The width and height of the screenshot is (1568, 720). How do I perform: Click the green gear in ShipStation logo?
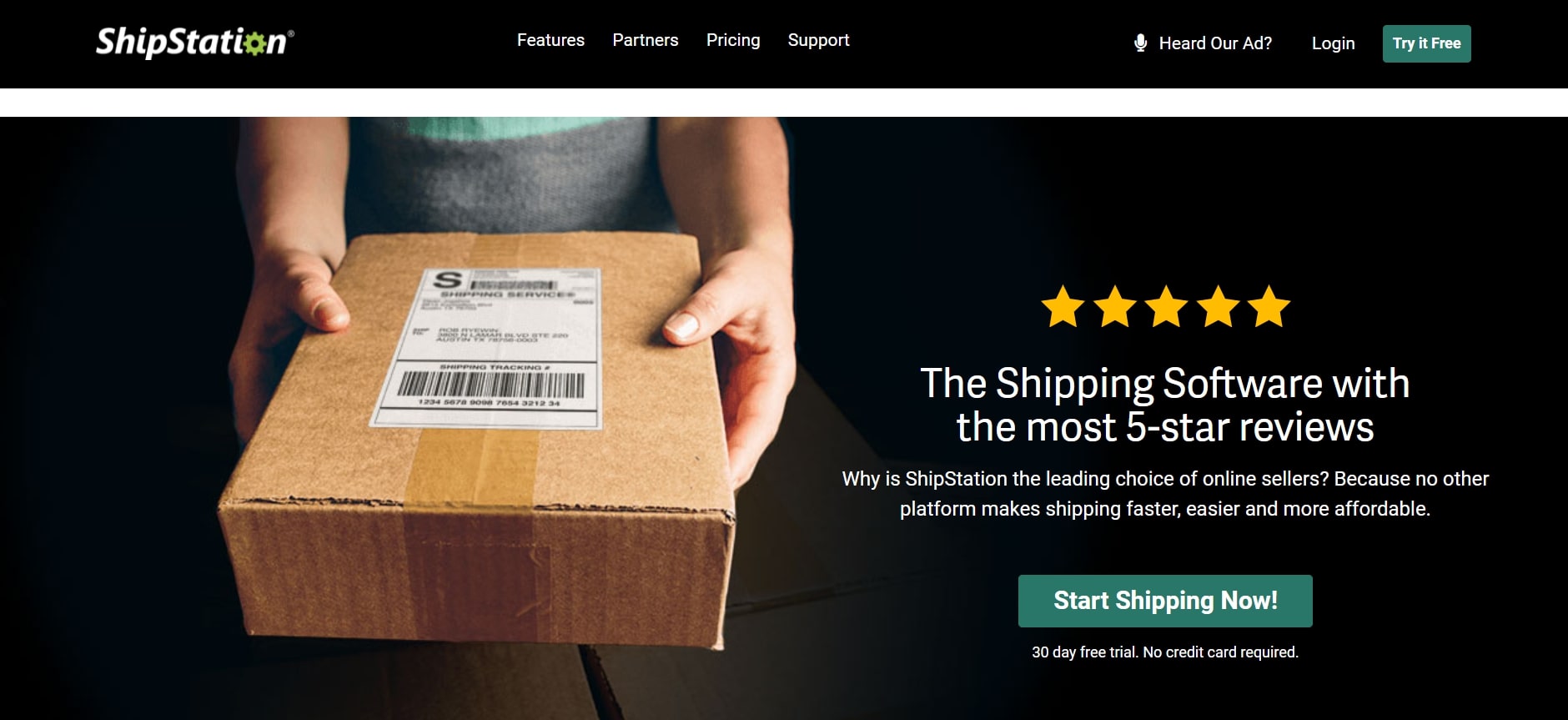coord(254,43)
